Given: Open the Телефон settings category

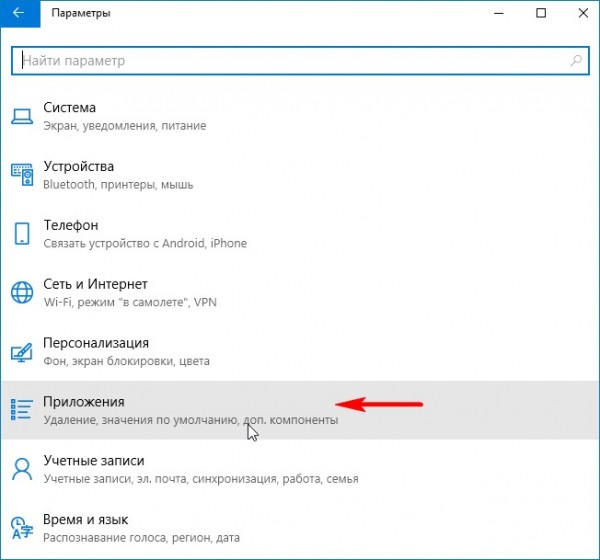Looking at the screenshot, I should pyautogui.click(x=300, y=233).
